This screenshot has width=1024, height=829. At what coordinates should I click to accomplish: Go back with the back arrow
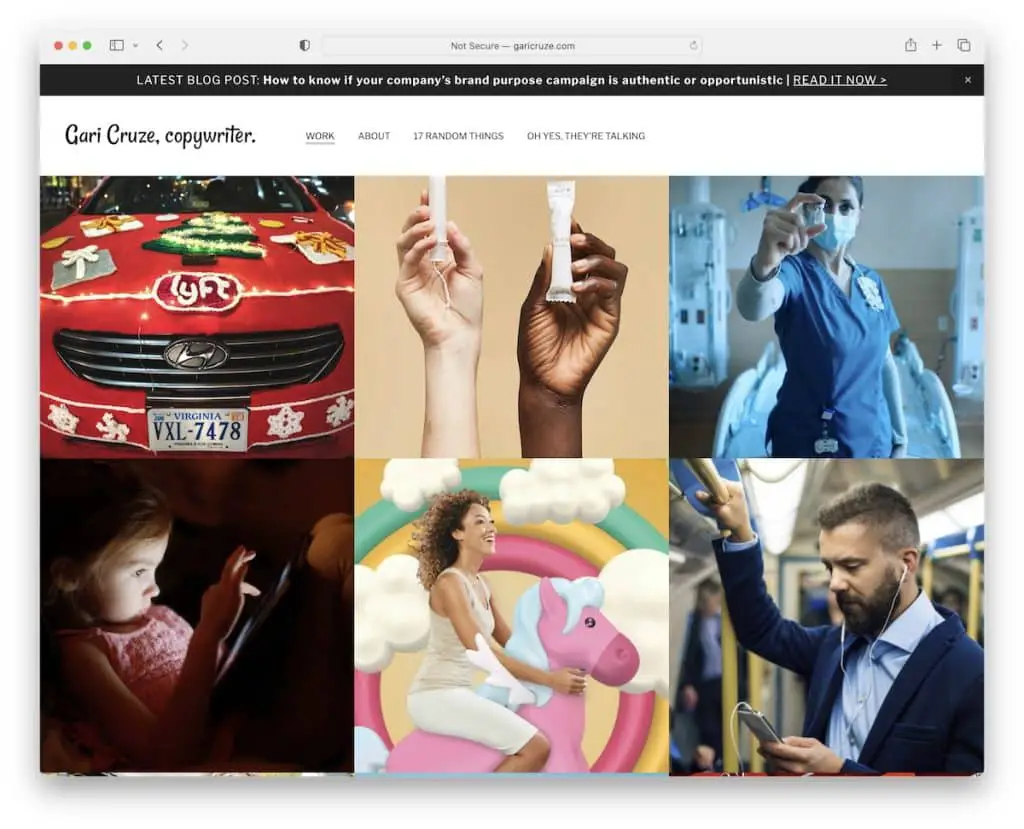coord(159,45)
